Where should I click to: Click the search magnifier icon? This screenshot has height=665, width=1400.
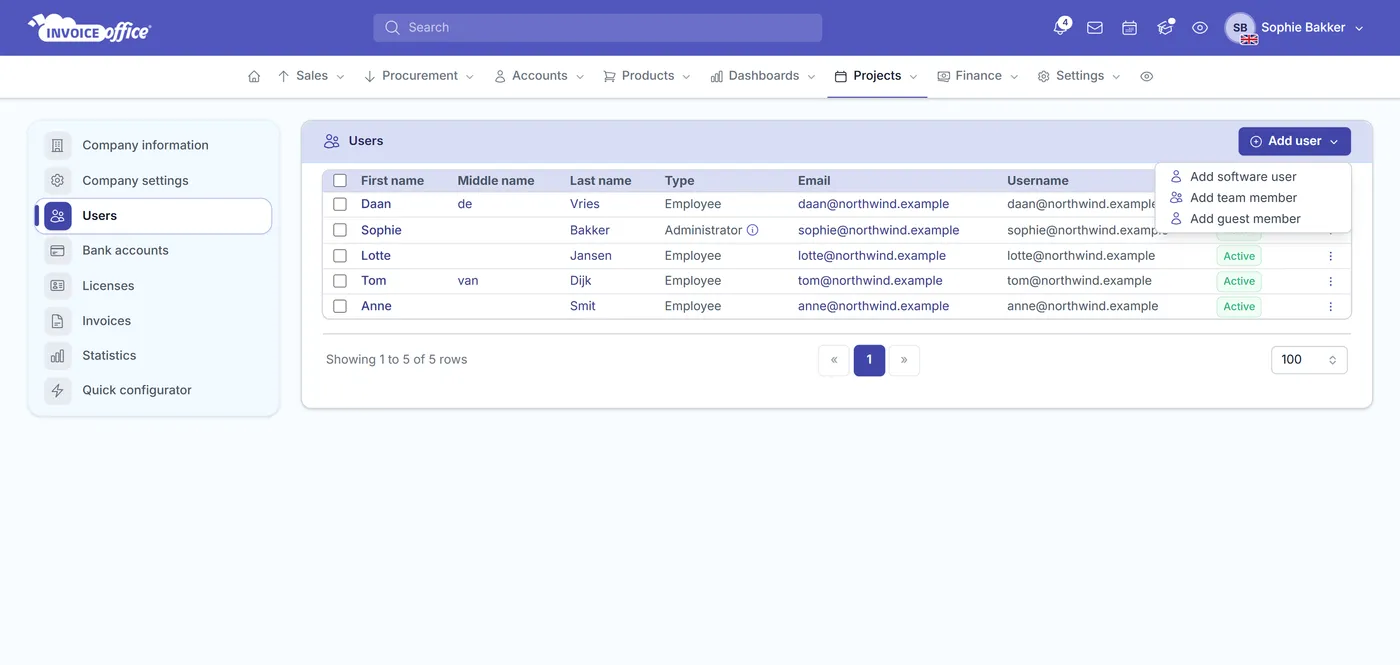(x=392, y=28)
